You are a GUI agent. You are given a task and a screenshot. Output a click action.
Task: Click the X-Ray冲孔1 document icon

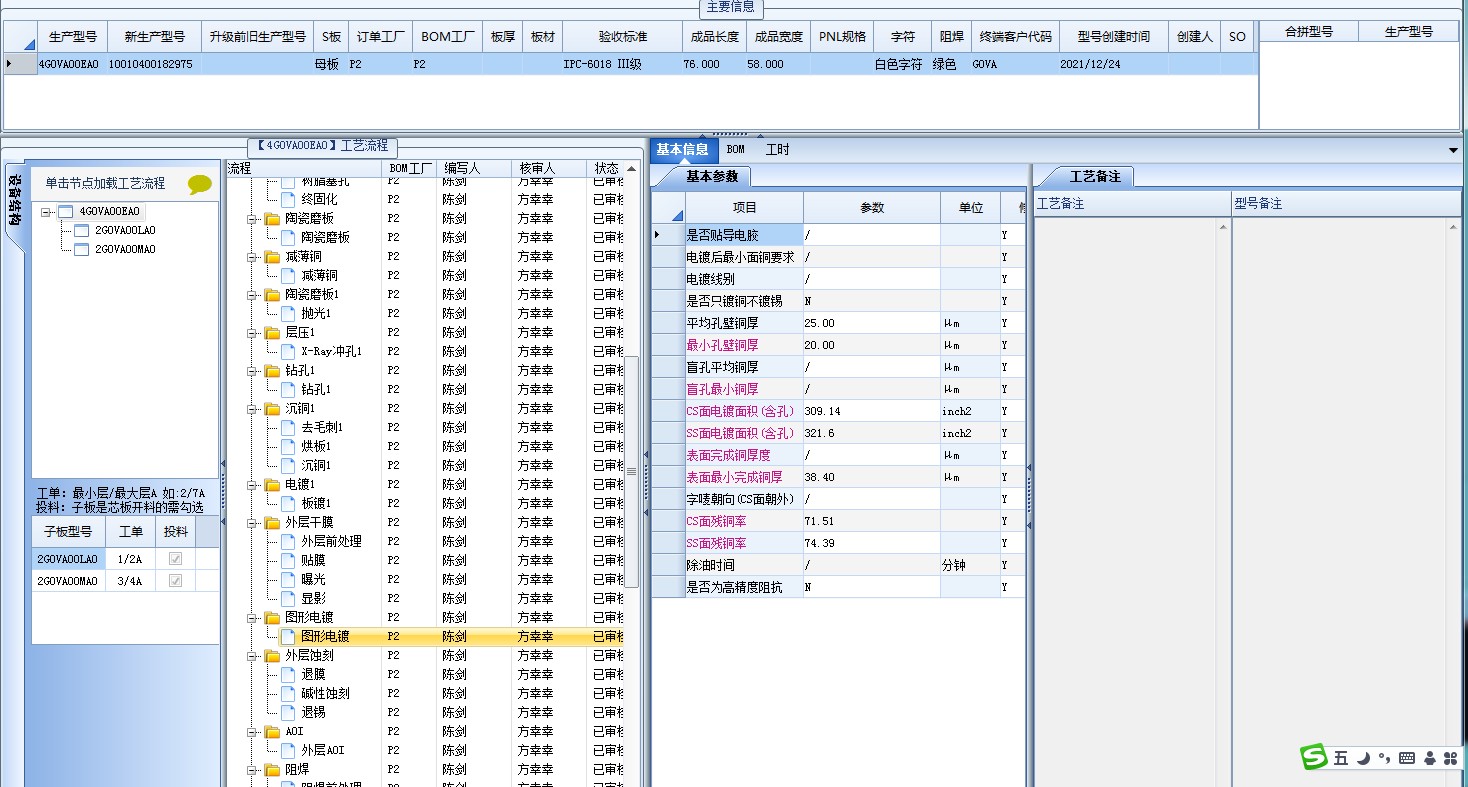click(x=289, y=352)
